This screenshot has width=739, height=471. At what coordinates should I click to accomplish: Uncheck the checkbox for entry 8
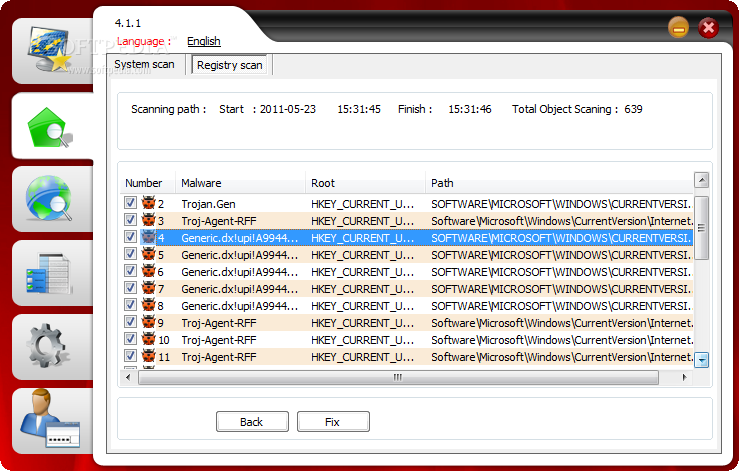130,305
